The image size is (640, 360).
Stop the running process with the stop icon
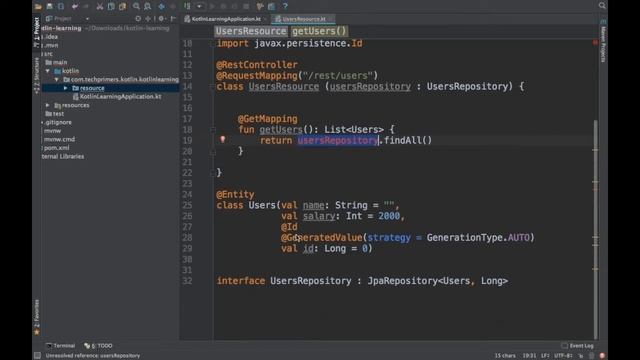click(x=246, y=6)
